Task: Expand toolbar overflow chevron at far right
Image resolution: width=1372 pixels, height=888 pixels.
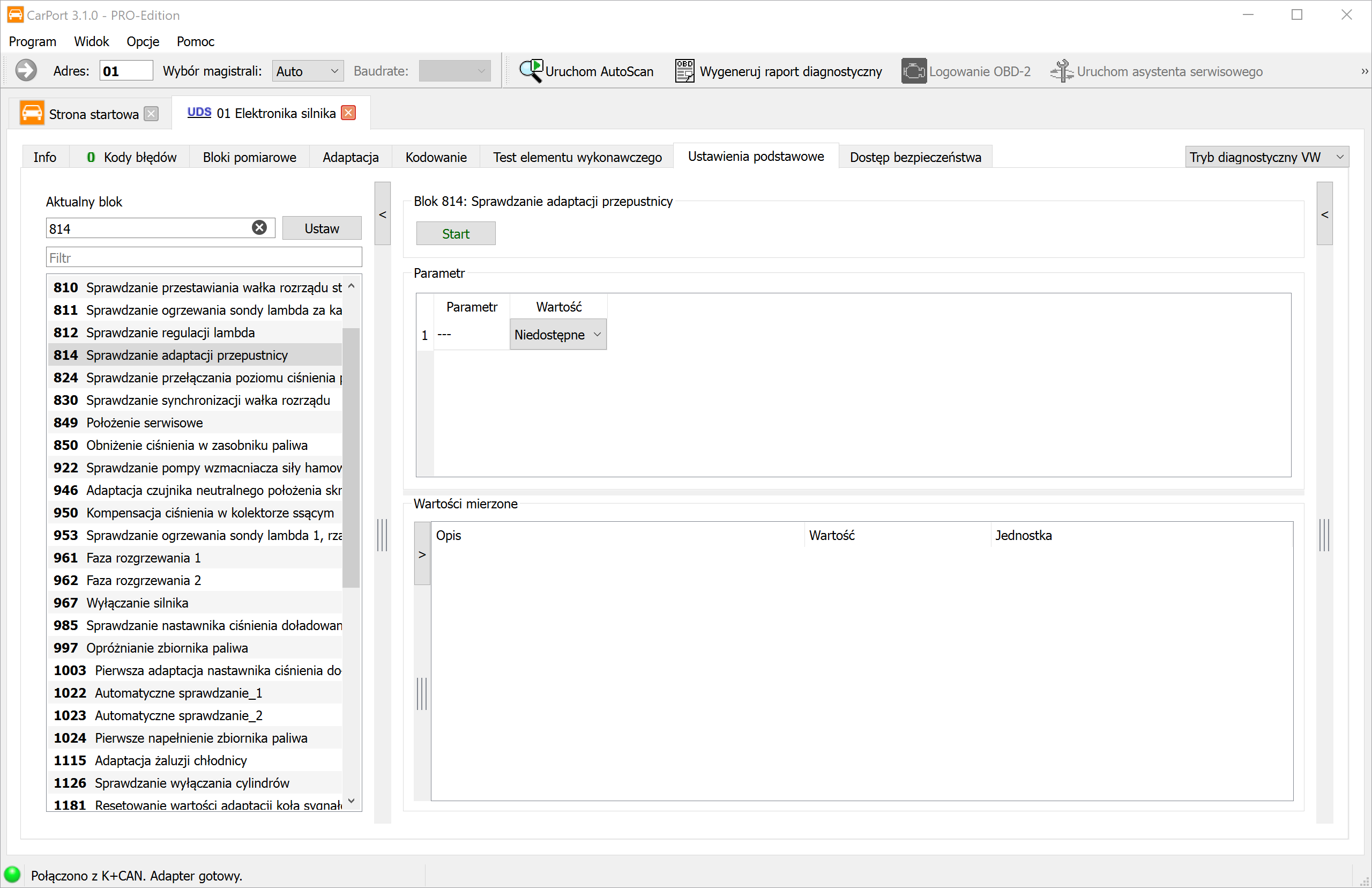Action: click(1364, 71)
